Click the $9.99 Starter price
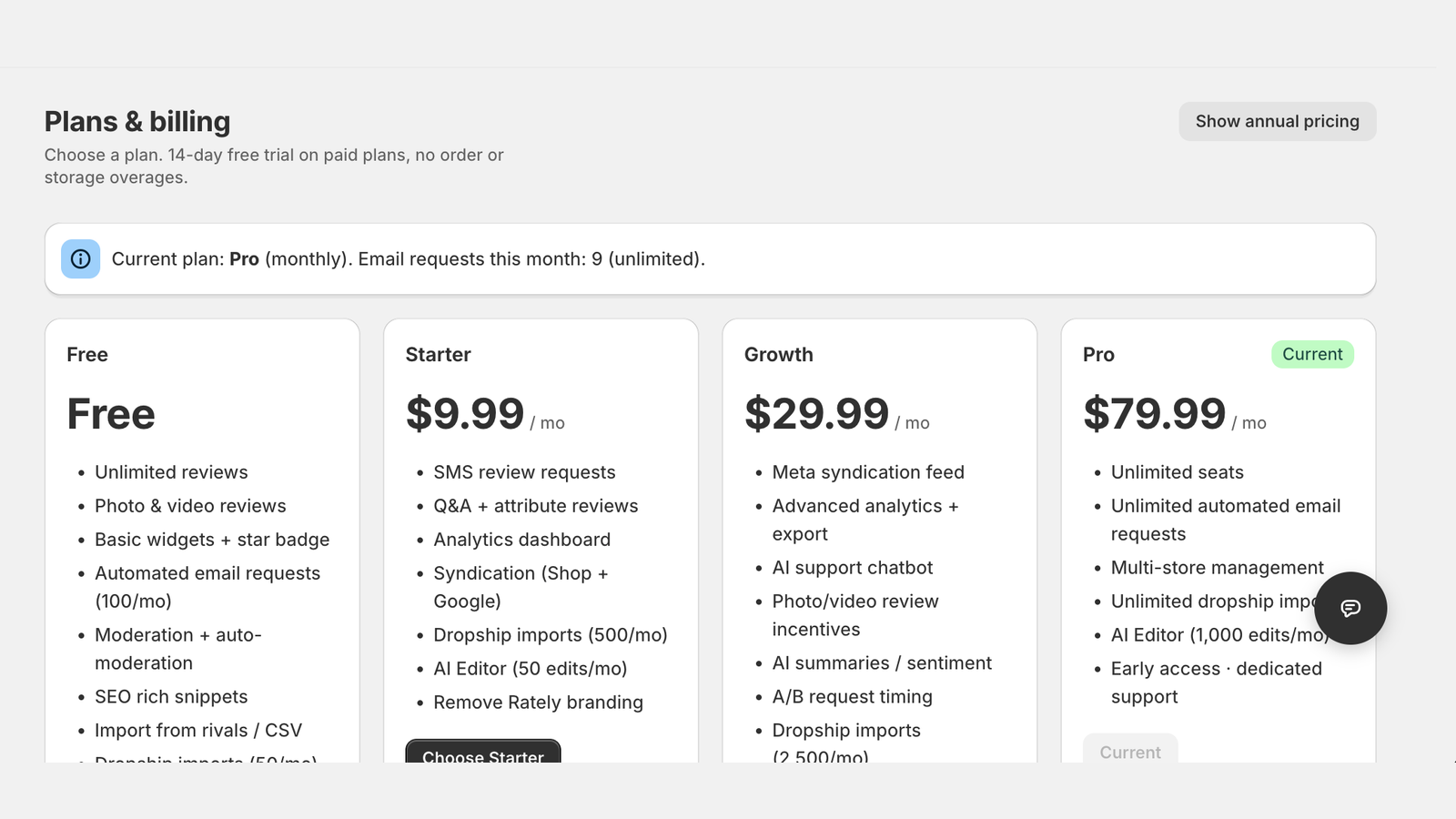The height and width of the screenshot is (819, 1456). (x=465, y=414)
